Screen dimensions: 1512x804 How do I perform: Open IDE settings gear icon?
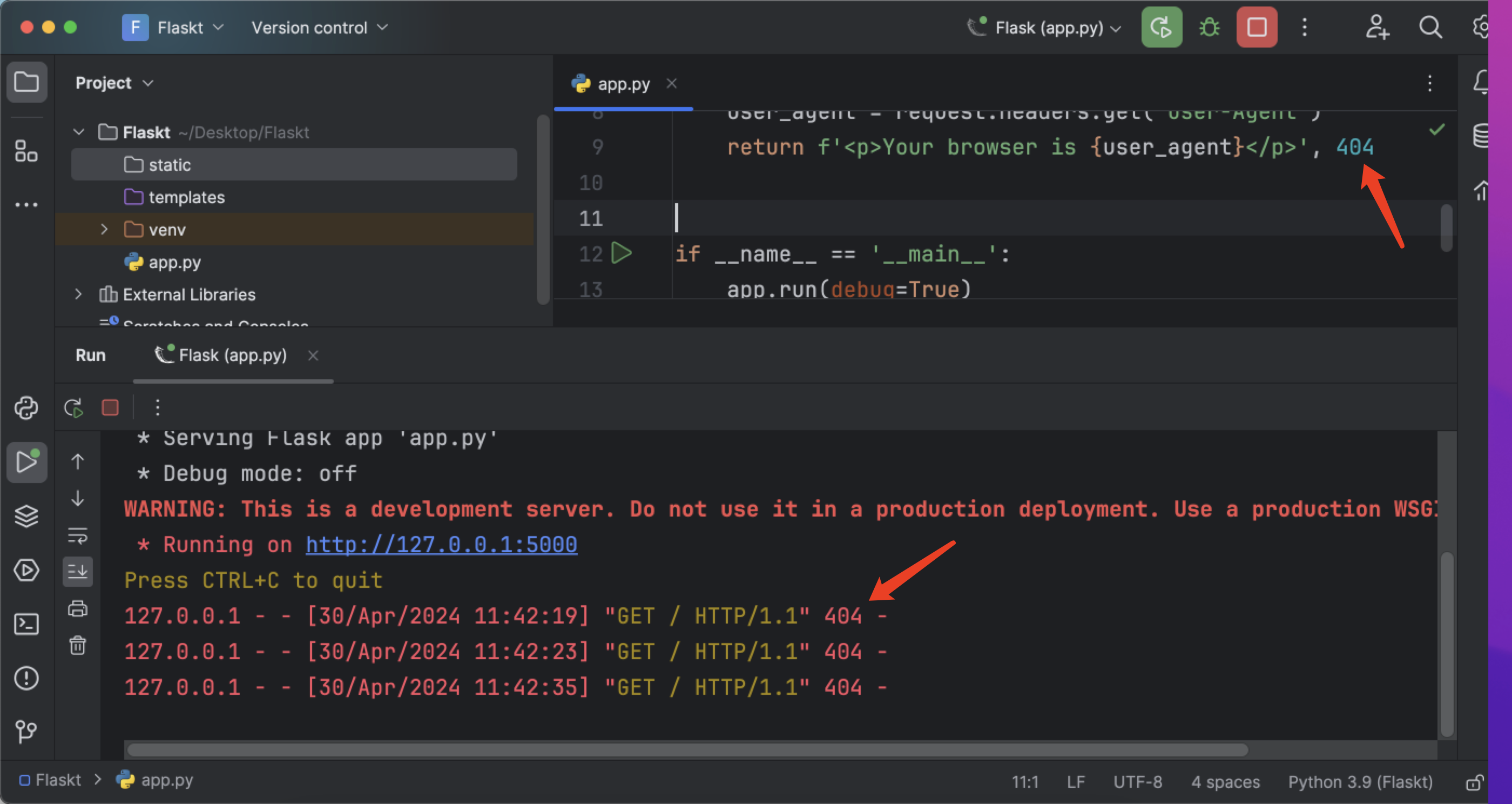click(1480, 27)
